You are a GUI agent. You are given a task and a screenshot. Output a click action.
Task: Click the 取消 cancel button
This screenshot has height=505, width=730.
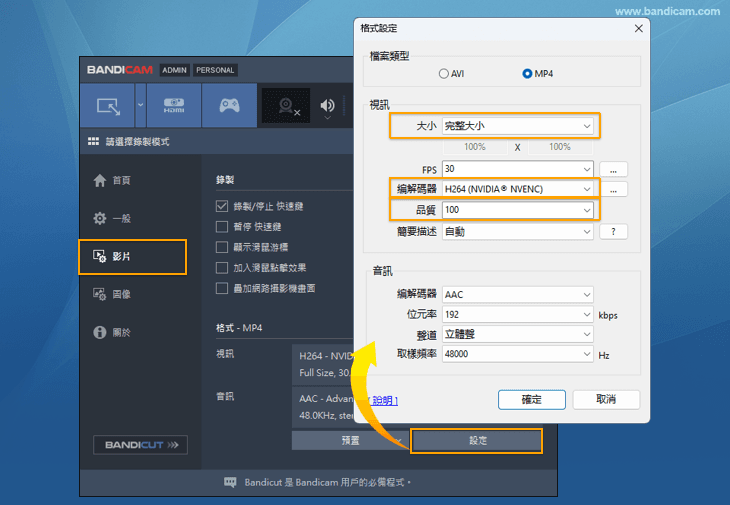click(x=606, y=399)
